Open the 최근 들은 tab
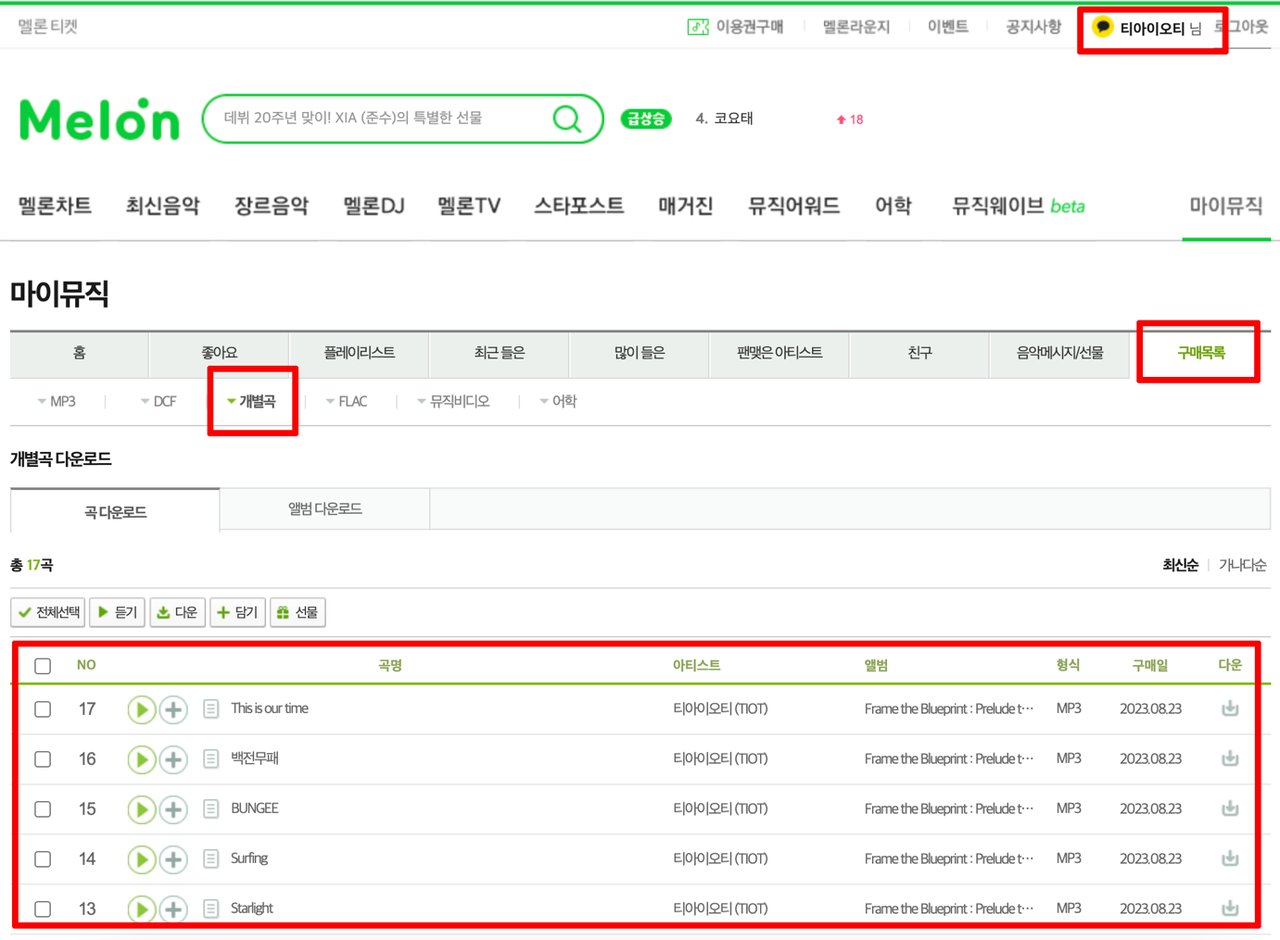 click(x=499, y=353)
